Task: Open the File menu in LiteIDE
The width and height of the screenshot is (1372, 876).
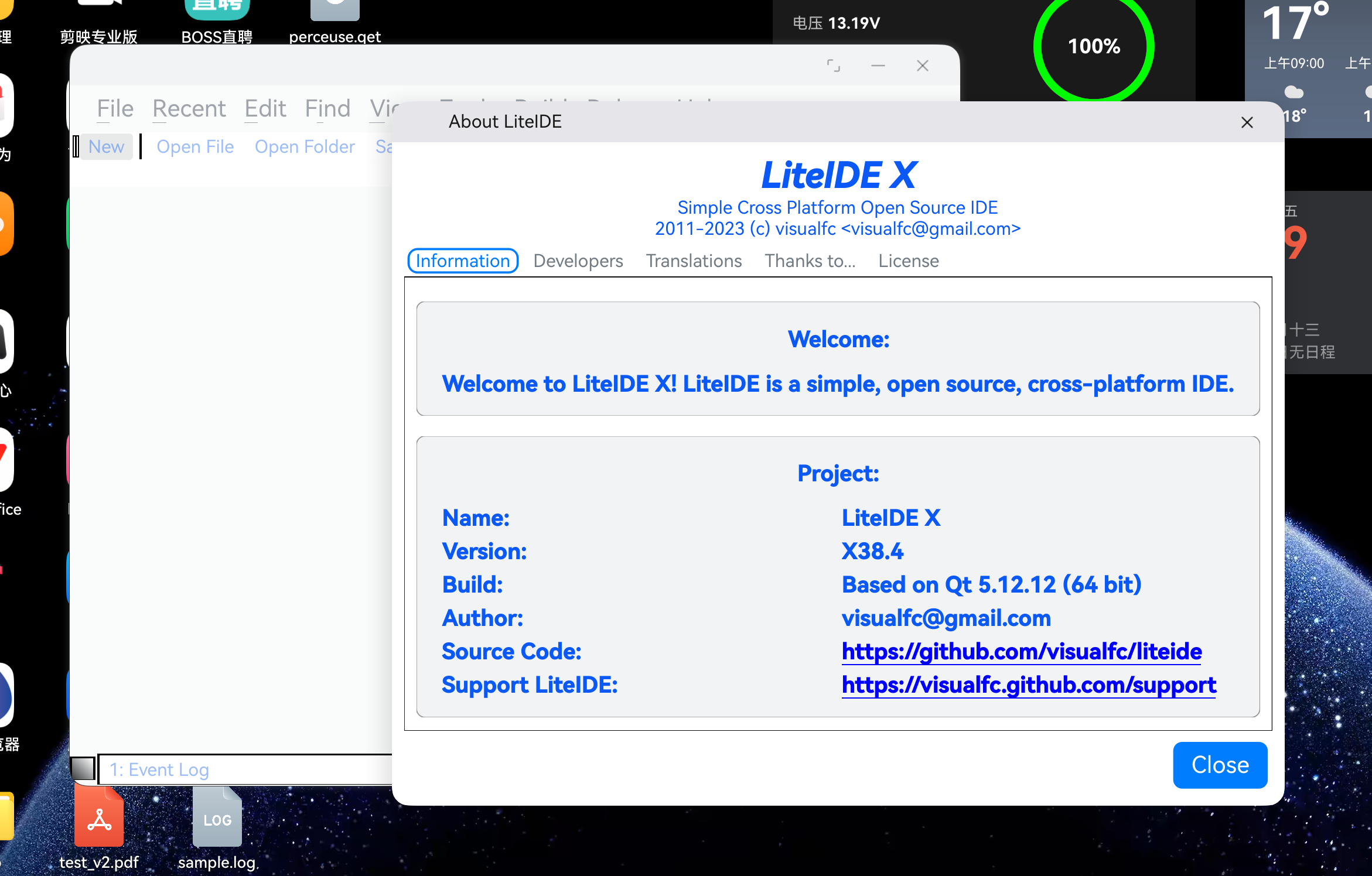Action: (115, 109)
